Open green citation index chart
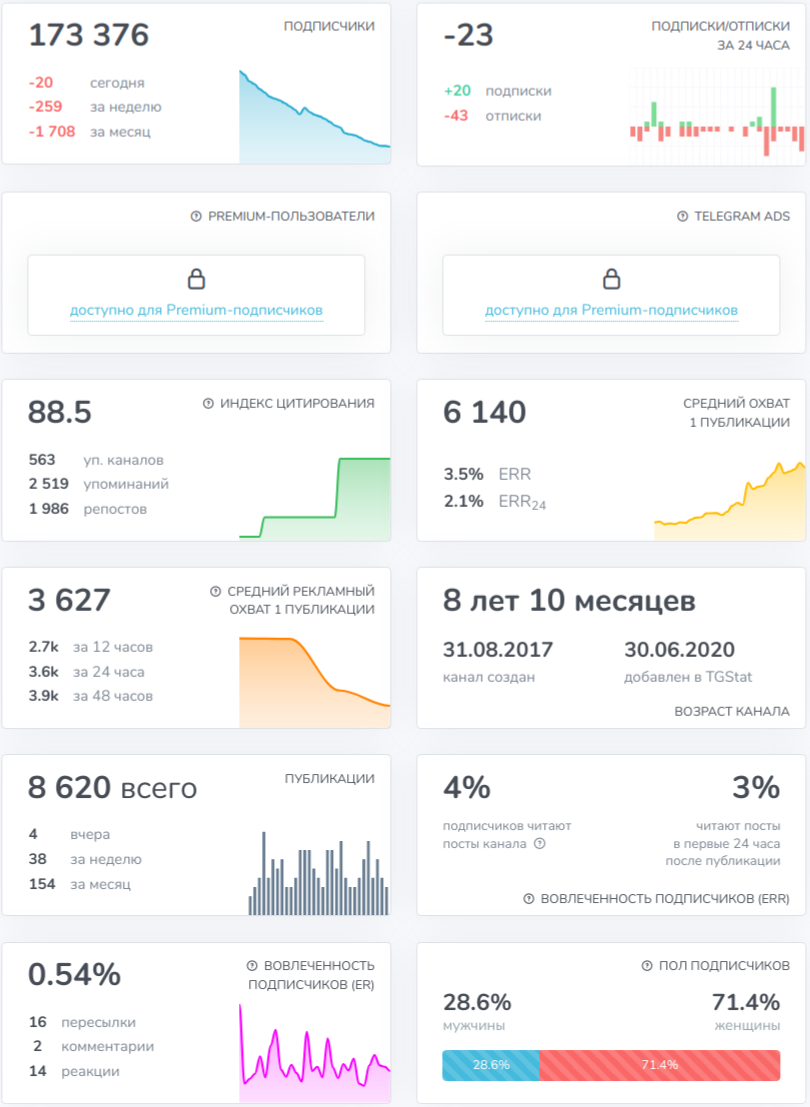Image resolution: width=810 pixels, height=1107 pixels. click(315, 498)
